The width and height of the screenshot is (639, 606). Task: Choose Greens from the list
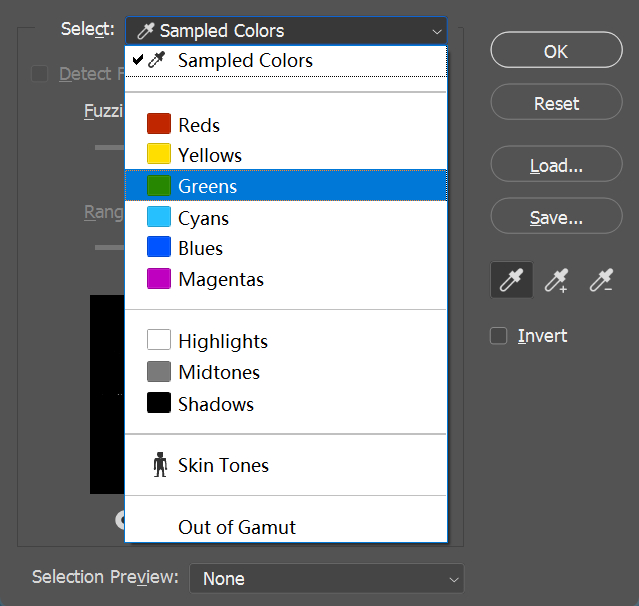(207, 186)
